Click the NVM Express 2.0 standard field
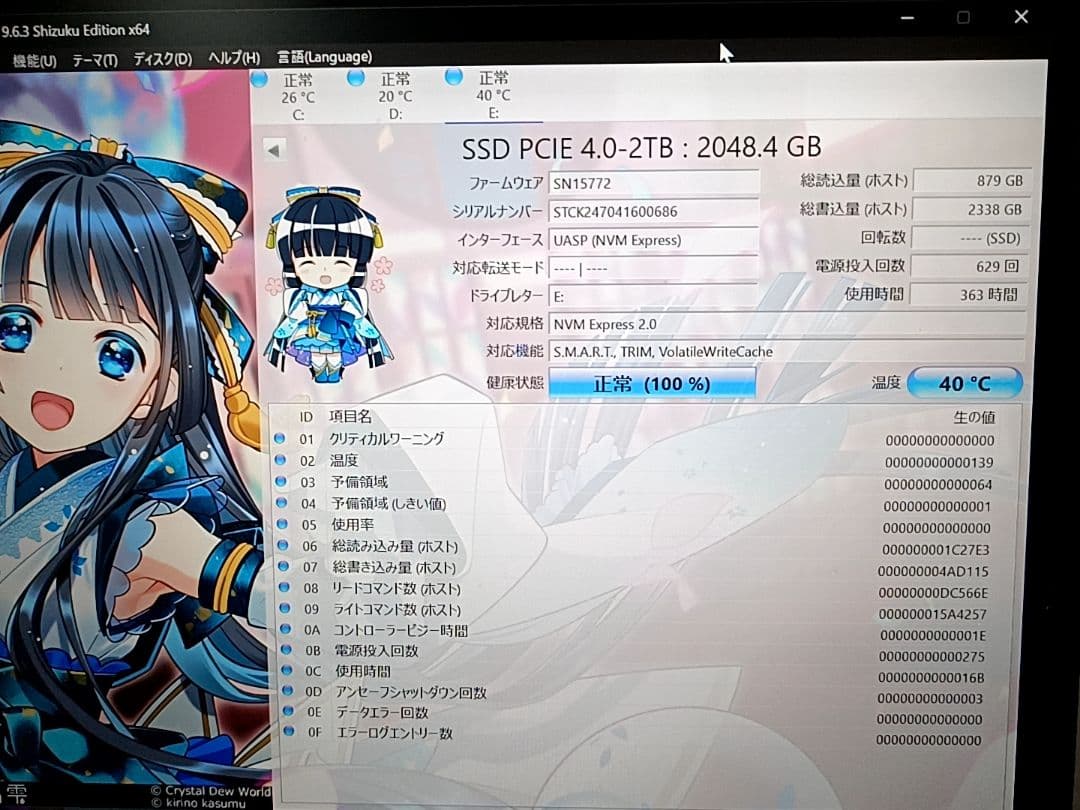1080x810 pixels. tap(787, 324)
